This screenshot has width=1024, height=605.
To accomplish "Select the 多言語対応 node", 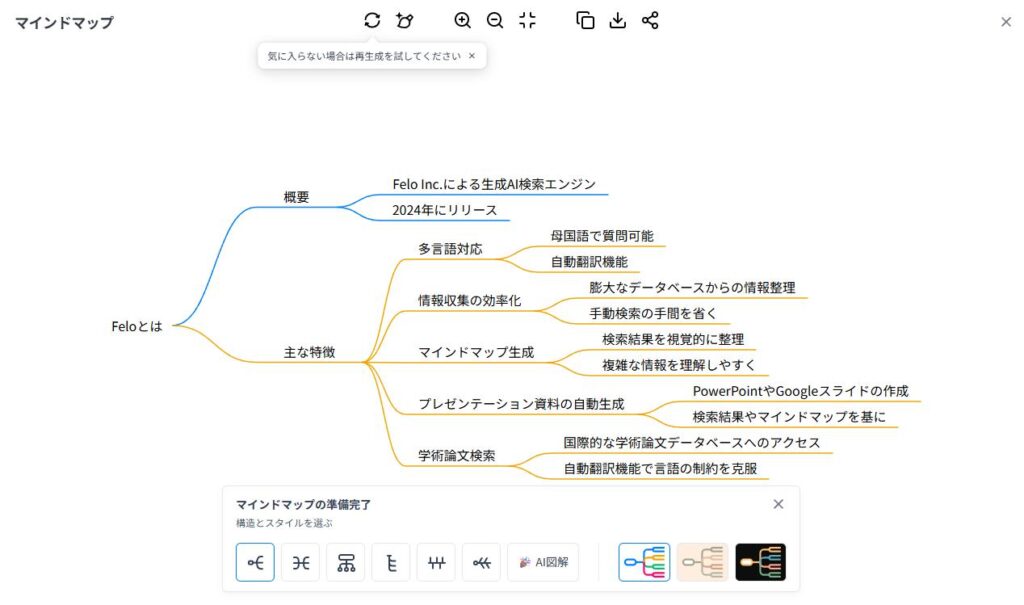I will 451,248.
